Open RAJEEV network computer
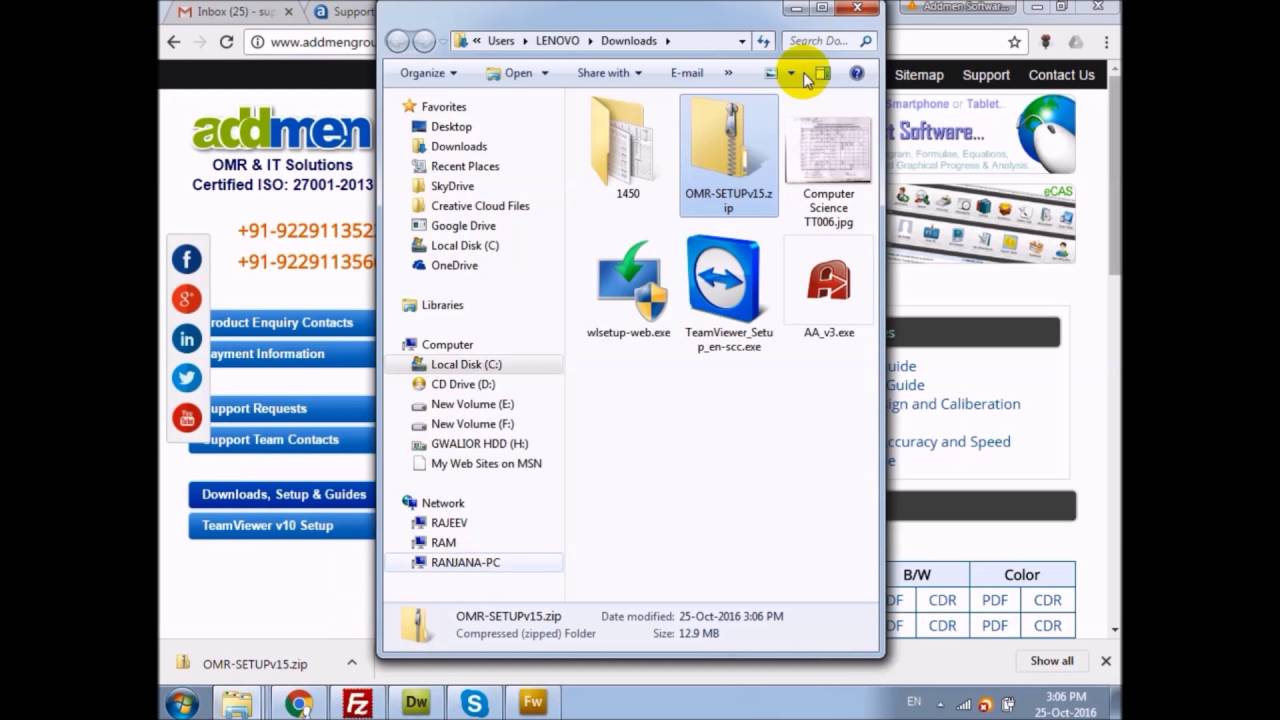Viewport: 1280px width, 720px height. (x=449, y=523)
